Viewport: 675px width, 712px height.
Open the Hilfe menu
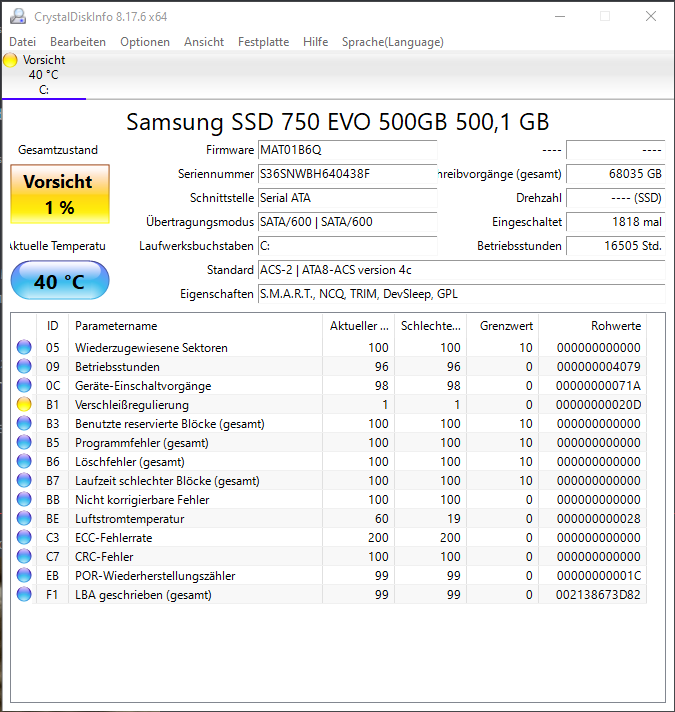pyautogui.click(x=315, y=42)
